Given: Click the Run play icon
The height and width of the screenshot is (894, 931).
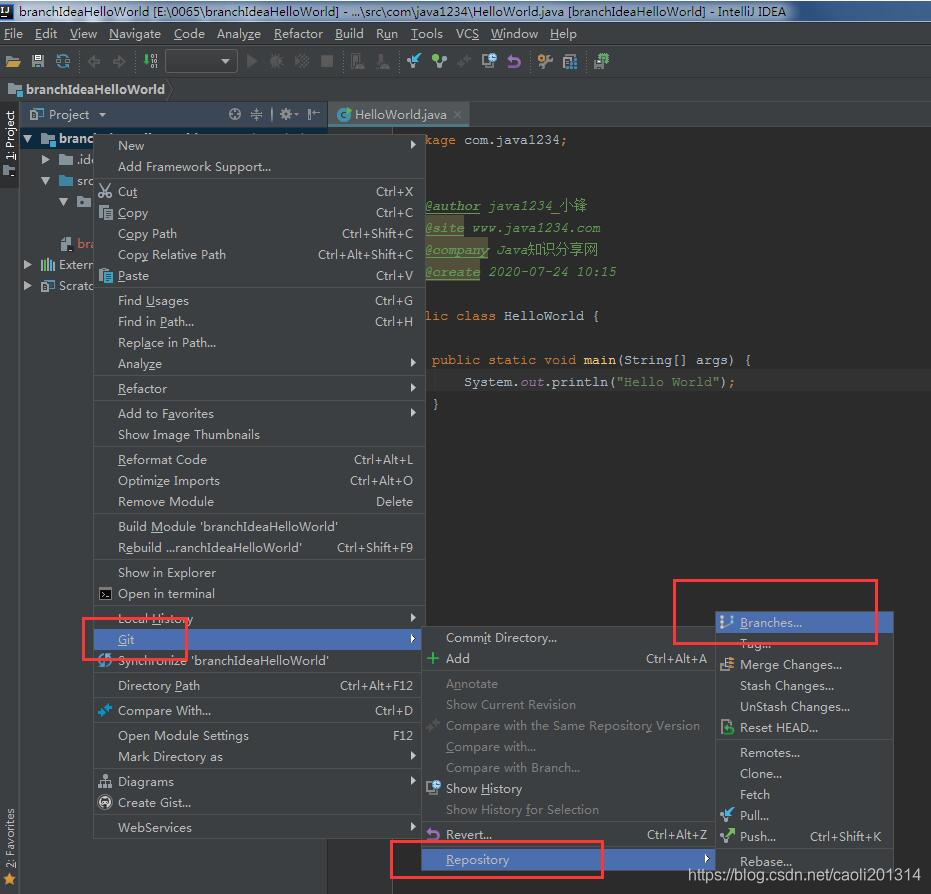Looking at the screenshot, I should [252, 61].
